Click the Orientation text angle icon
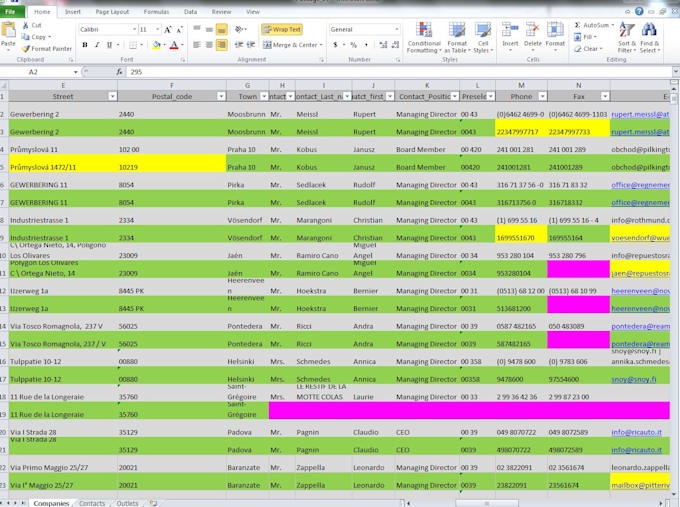This screenshot has width=680, height=507. click(x=239, y=29)
